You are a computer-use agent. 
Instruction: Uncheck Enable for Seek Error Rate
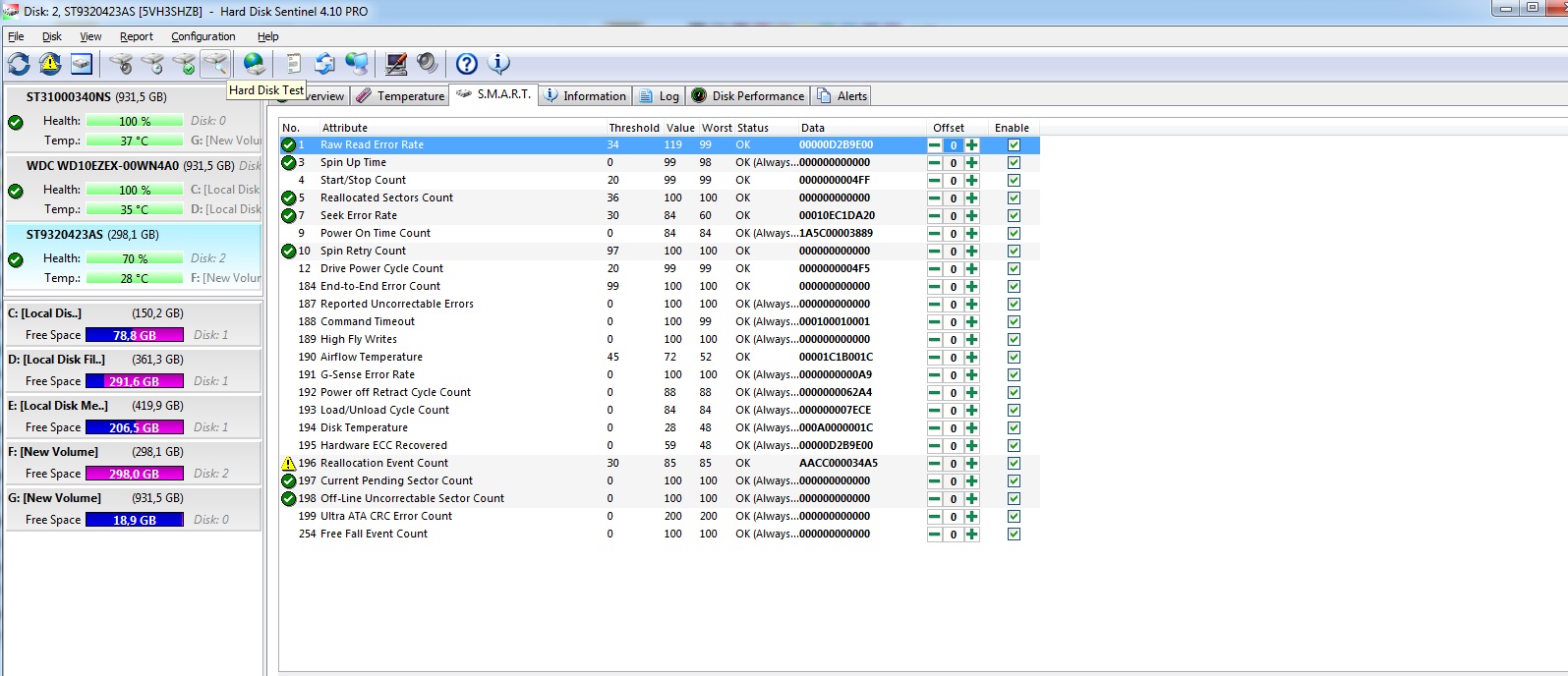point(1014,216)
